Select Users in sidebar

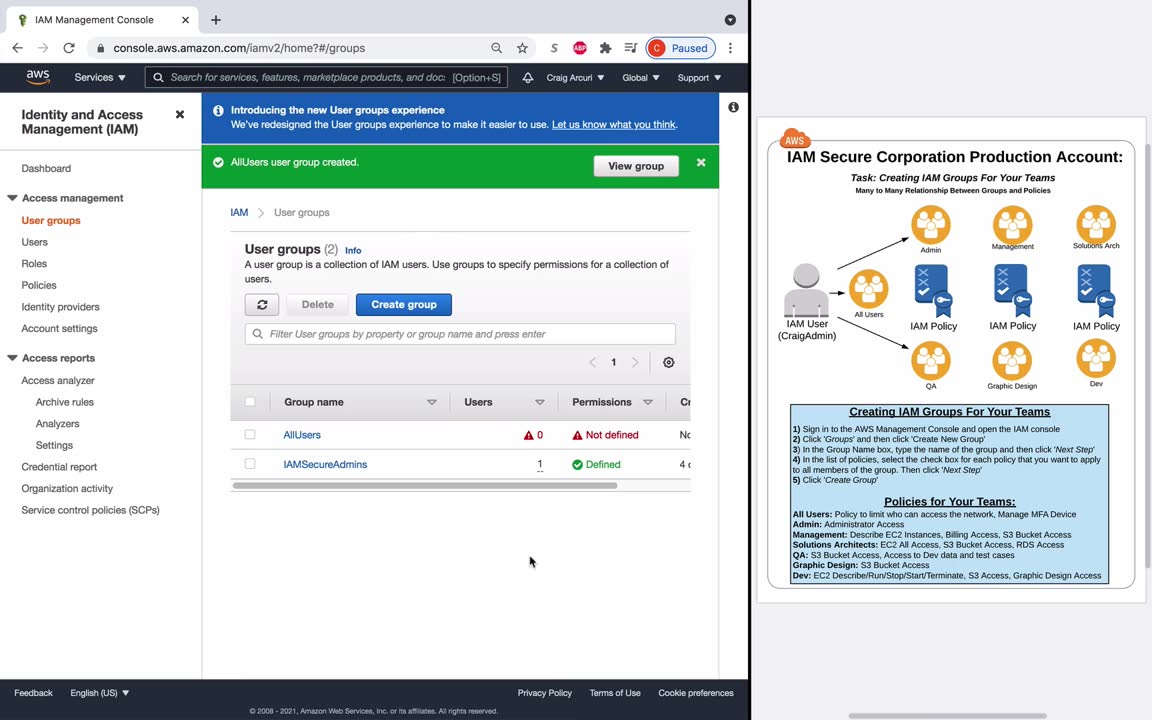35,242
